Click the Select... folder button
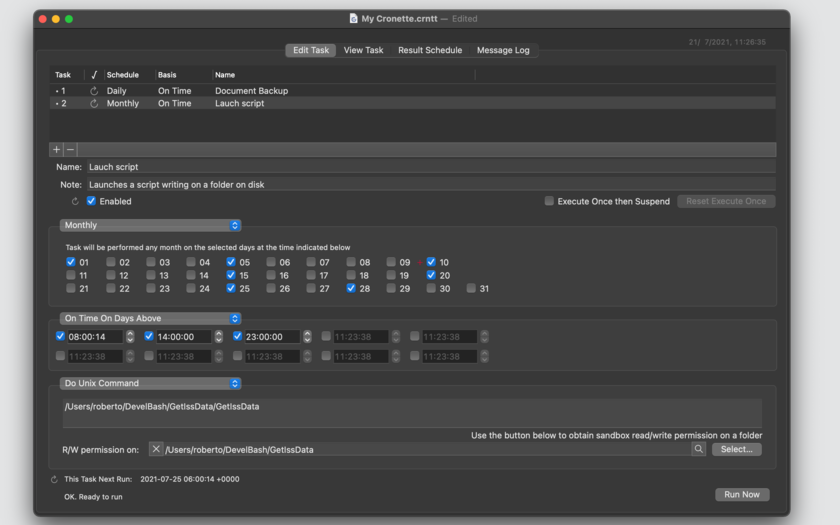 737,449
